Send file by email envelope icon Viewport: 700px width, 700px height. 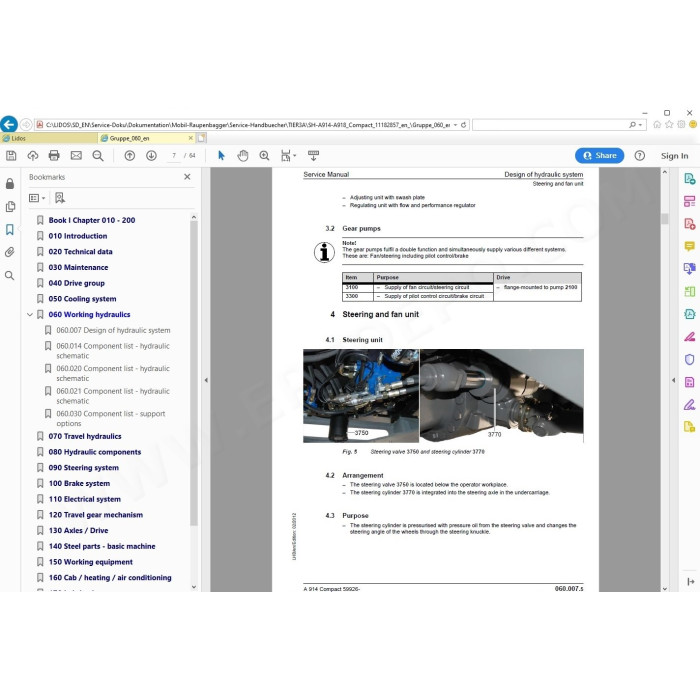click(x=76, y=155)
